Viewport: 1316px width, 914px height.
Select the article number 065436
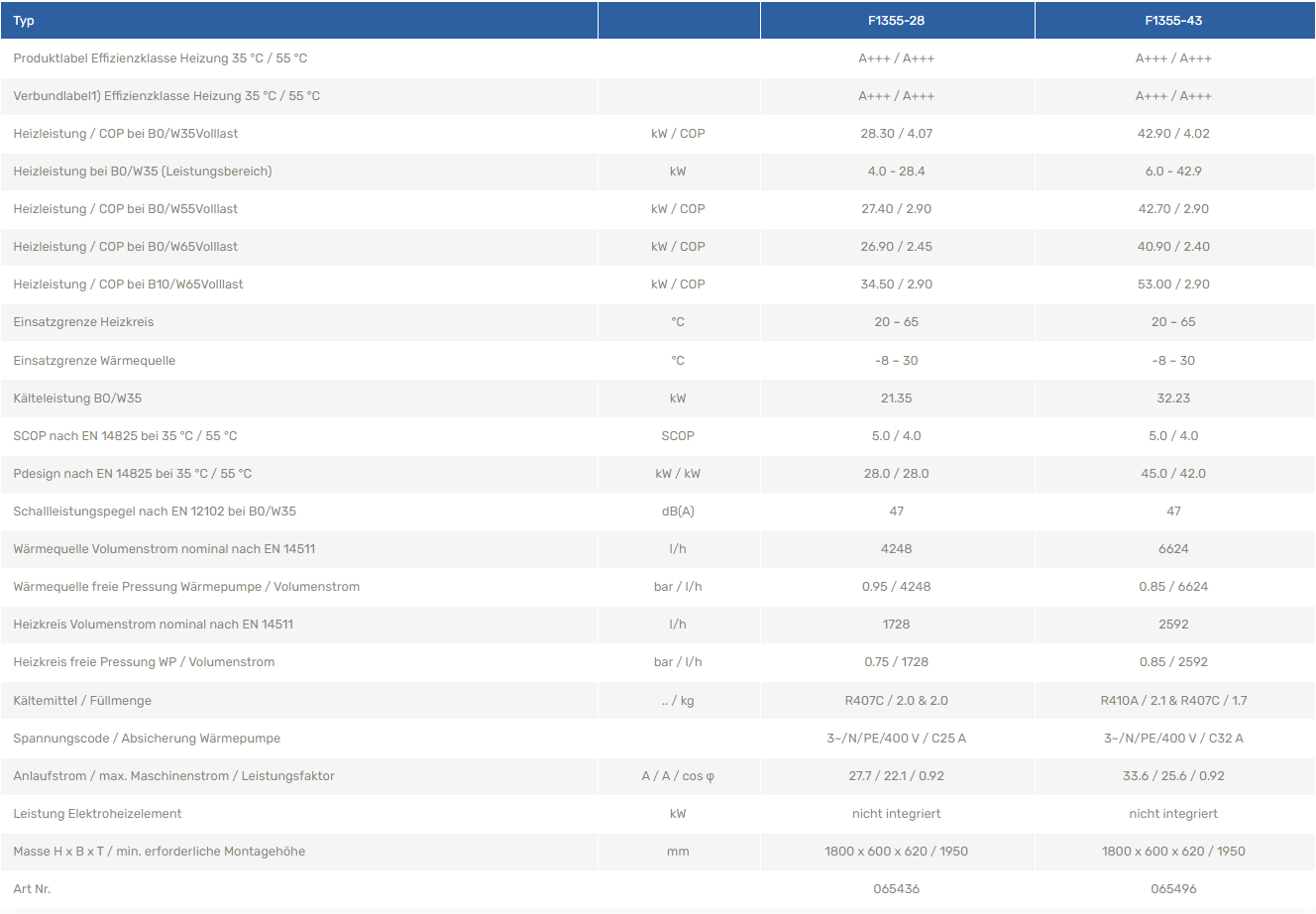896,889
